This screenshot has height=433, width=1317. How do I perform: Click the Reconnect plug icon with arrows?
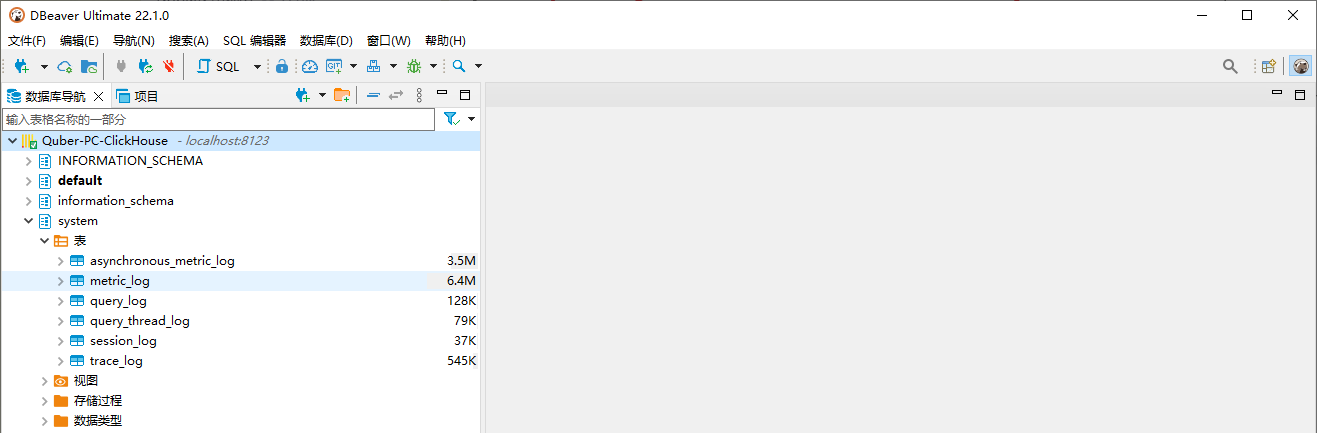145,66
